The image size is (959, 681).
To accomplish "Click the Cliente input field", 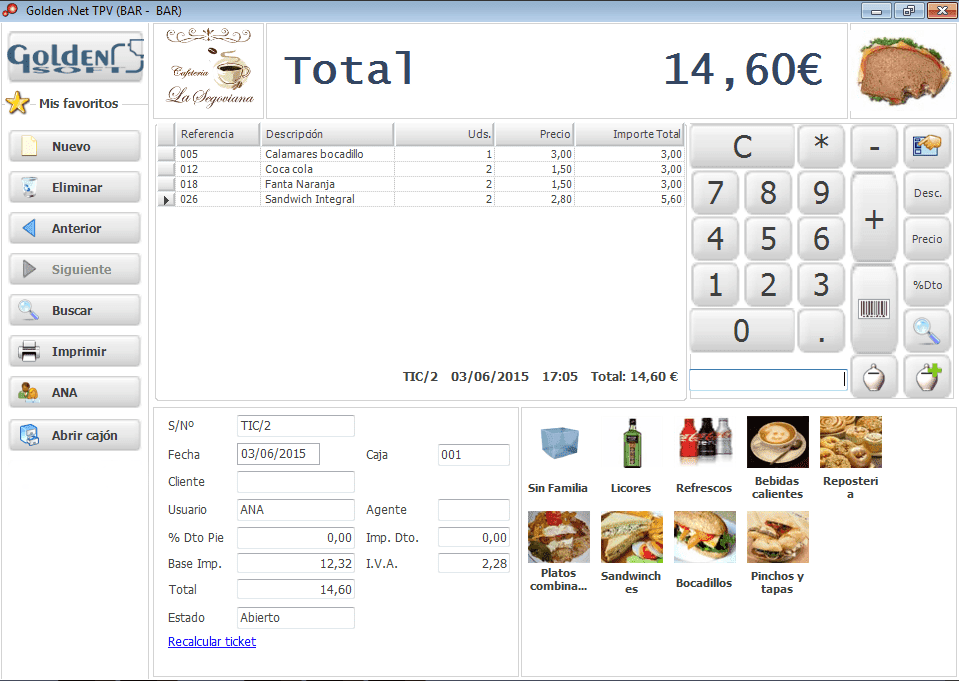I will click(x=295, y=482).
